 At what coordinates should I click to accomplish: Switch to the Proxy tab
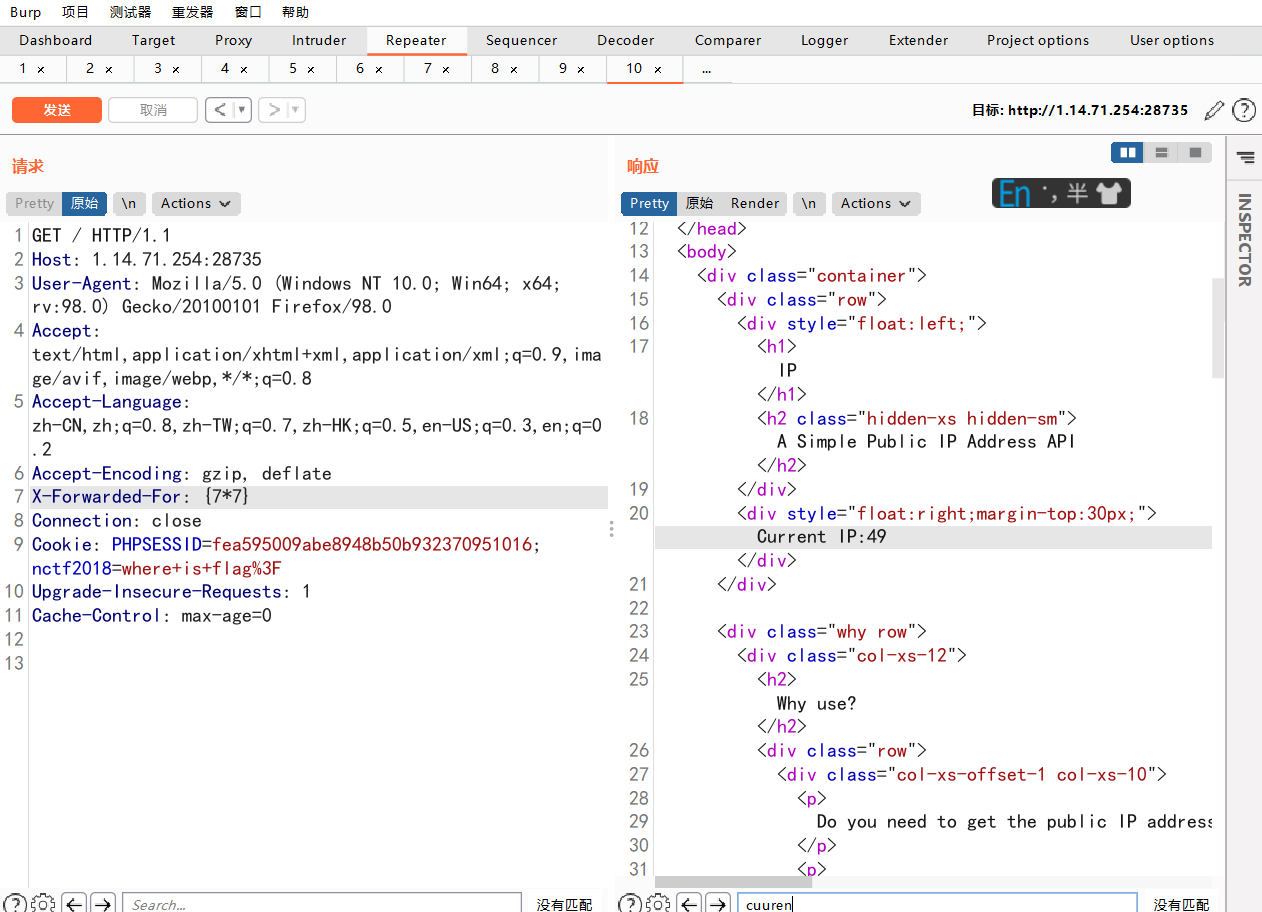pyautogui.click(x=233, y=40)
